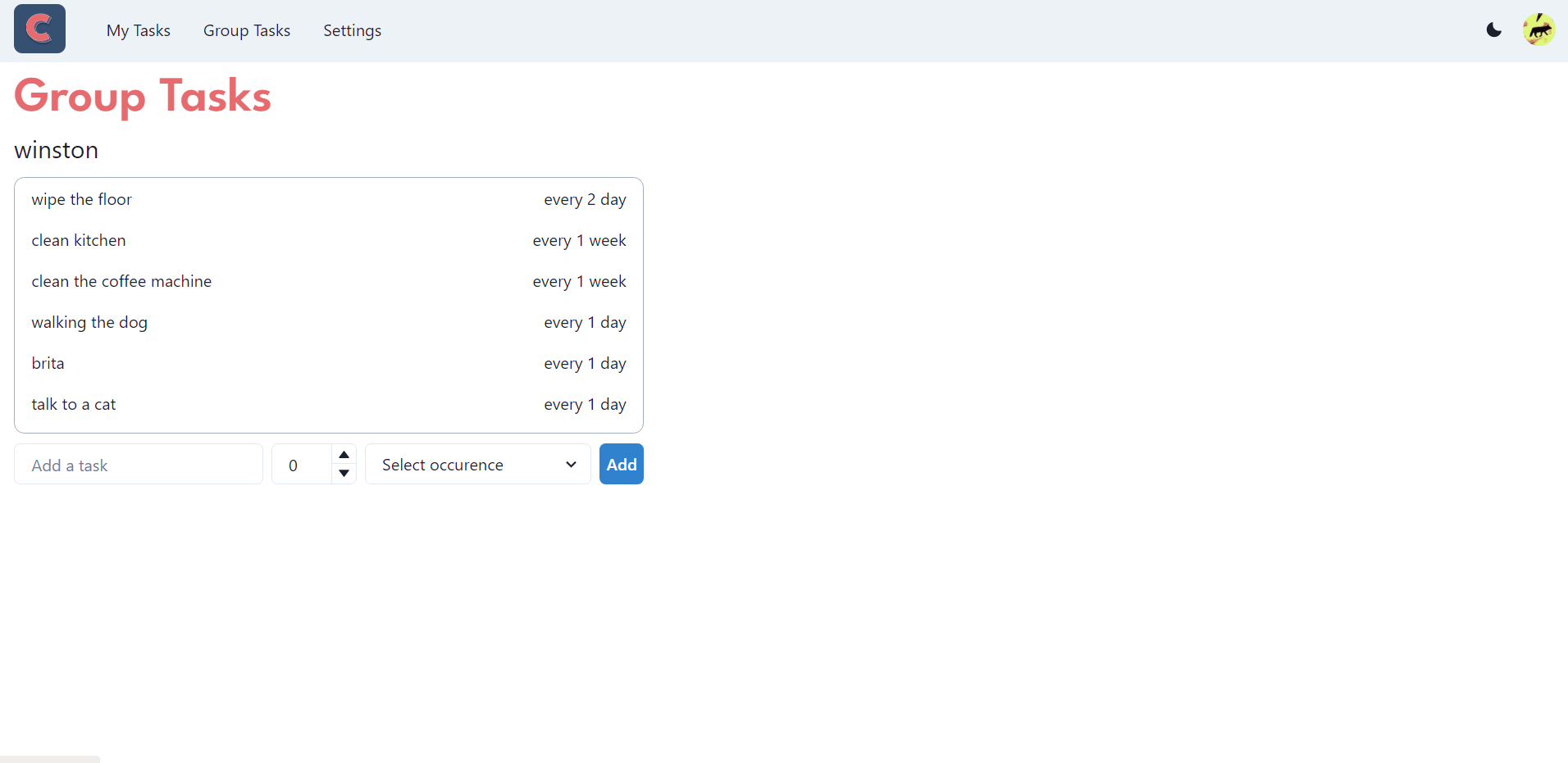The image size is (1568, 763).
Task: Toggle dark mode with moon icon
Action: click(x=1493, y=30)
